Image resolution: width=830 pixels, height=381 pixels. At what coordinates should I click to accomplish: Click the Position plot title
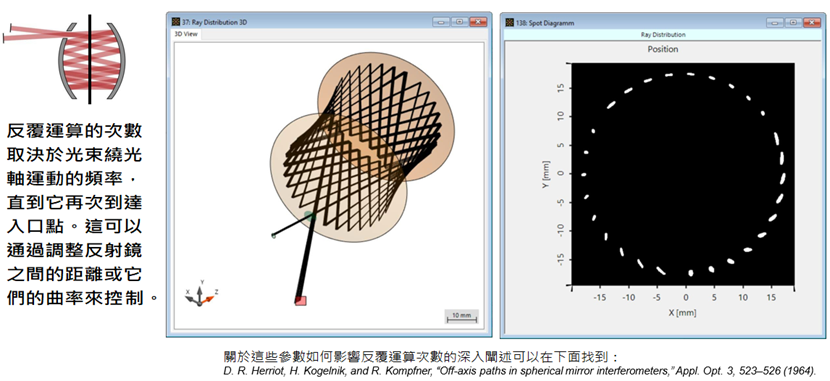(x=663, y=49)
